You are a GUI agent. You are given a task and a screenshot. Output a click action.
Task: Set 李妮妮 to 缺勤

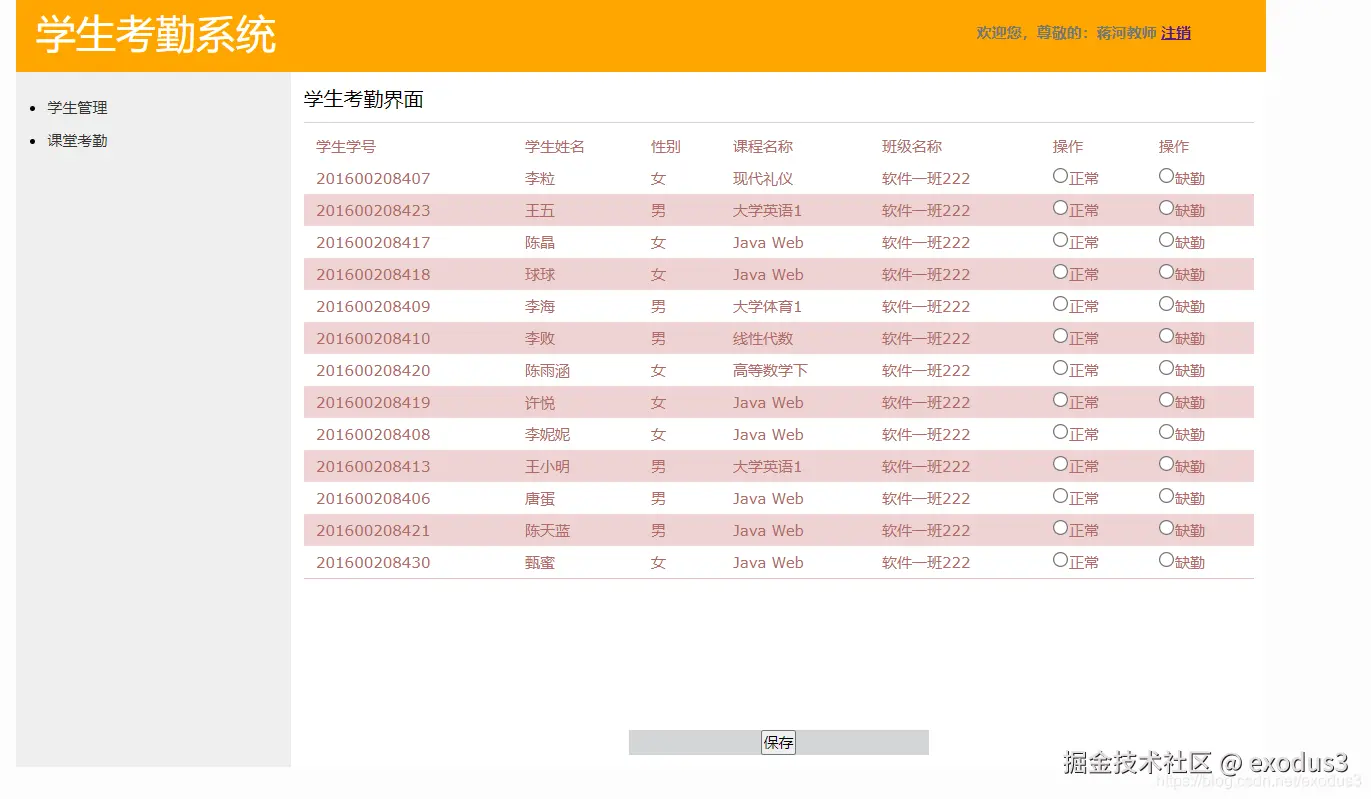tap(1166, 432)
